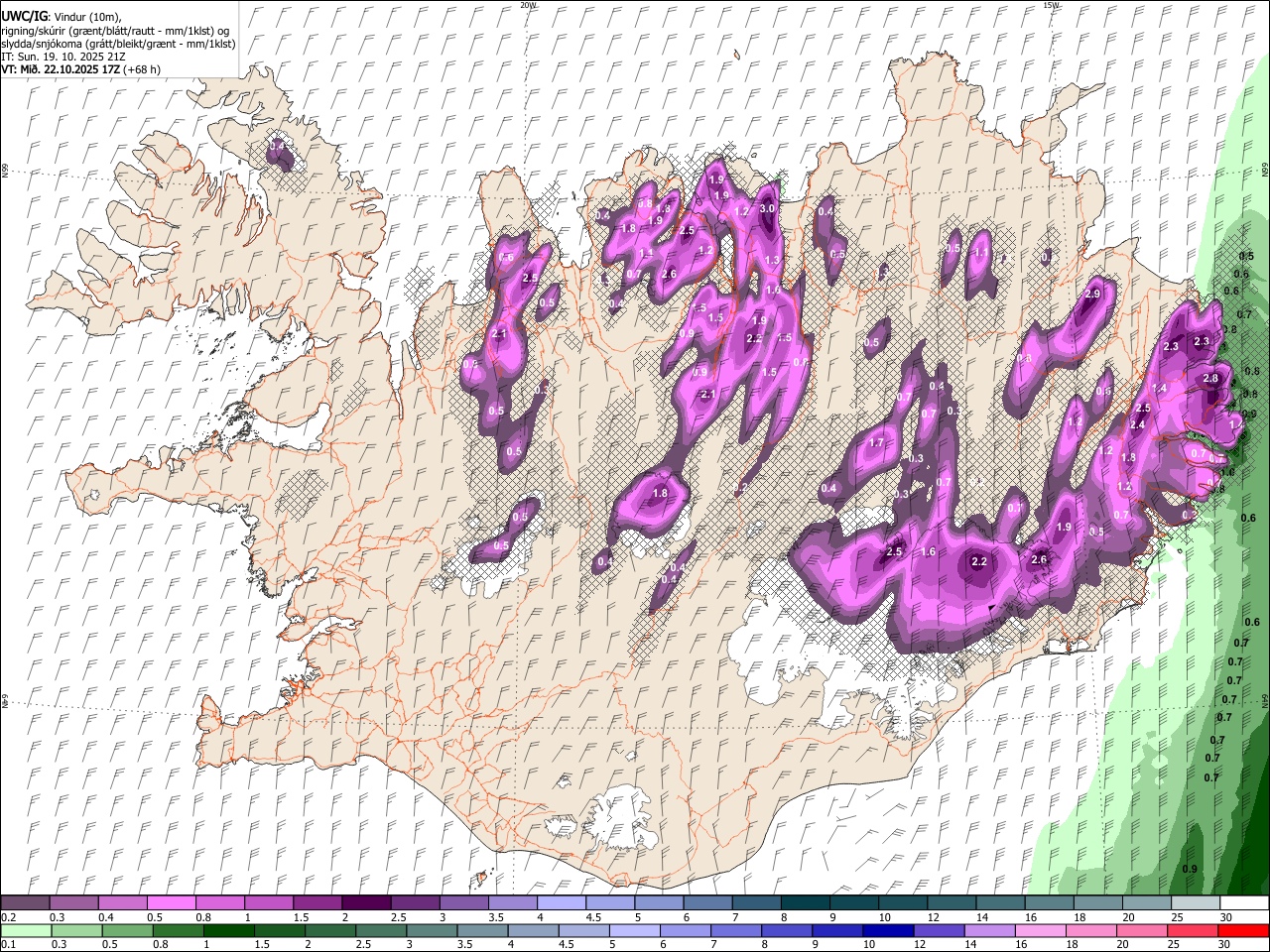
Task: Pick lower legend light purple swatch between 14 and 16
Action: (988, 930)
